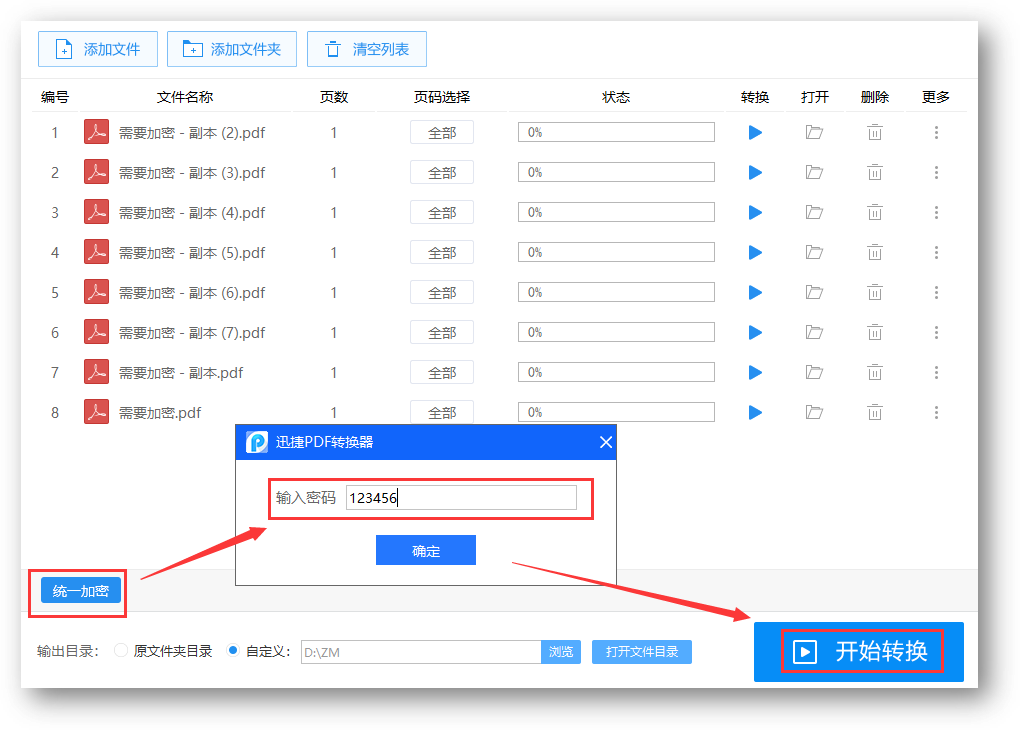Click the converter logo in the dialog title bar

(x=256, y=442)
